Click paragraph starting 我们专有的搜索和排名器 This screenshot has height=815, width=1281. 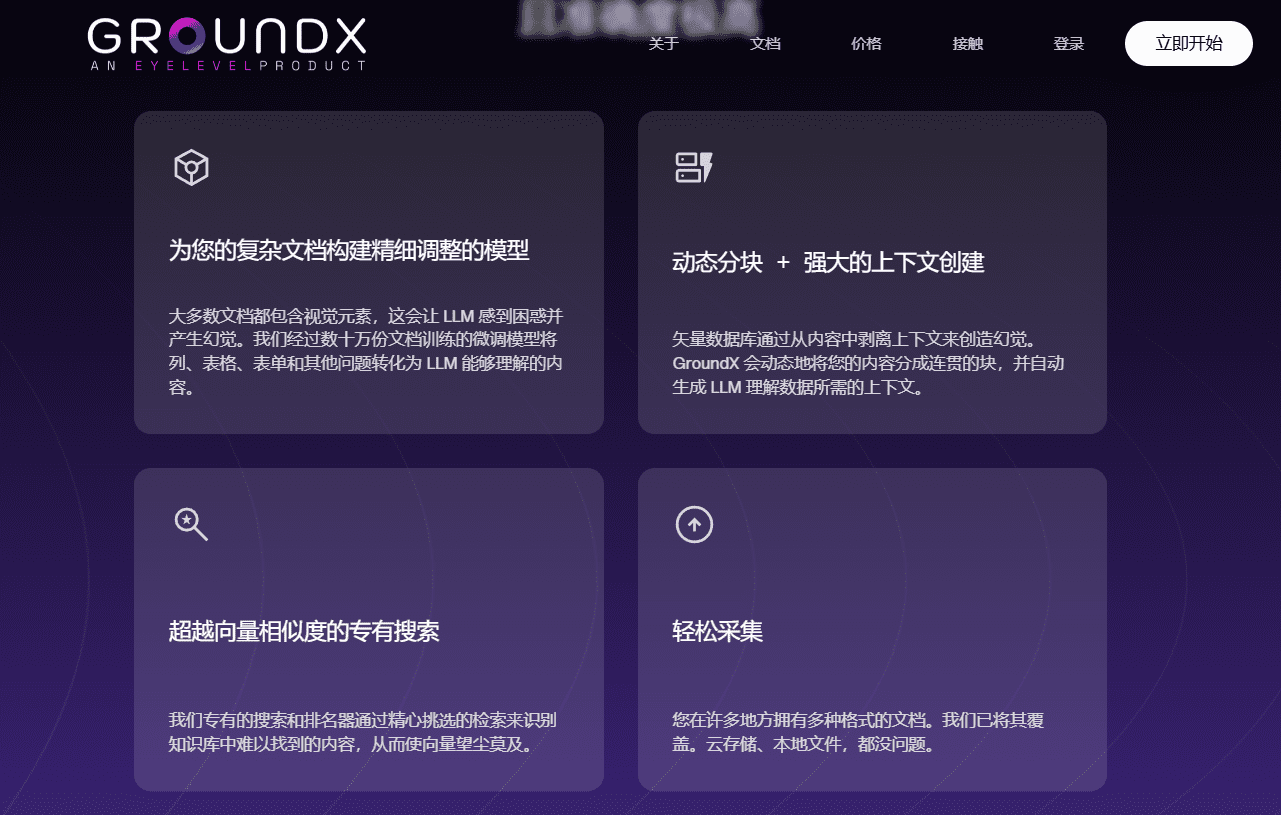click(x=363, y=732)
